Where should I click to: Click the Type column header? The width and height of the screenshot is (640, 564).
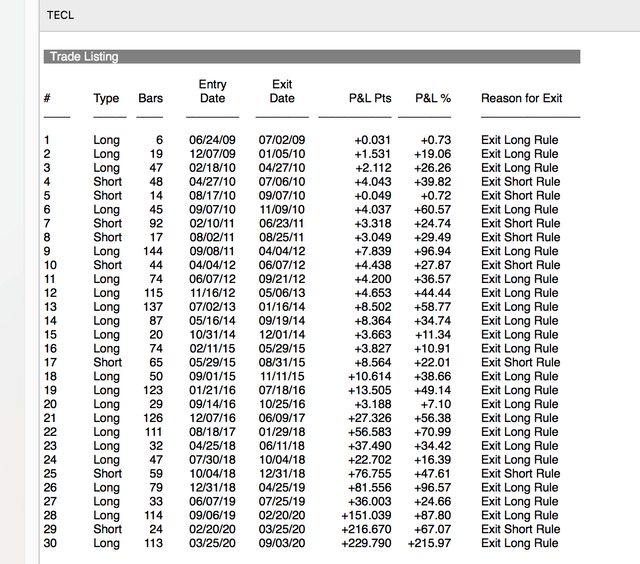(x=106, y=98)
